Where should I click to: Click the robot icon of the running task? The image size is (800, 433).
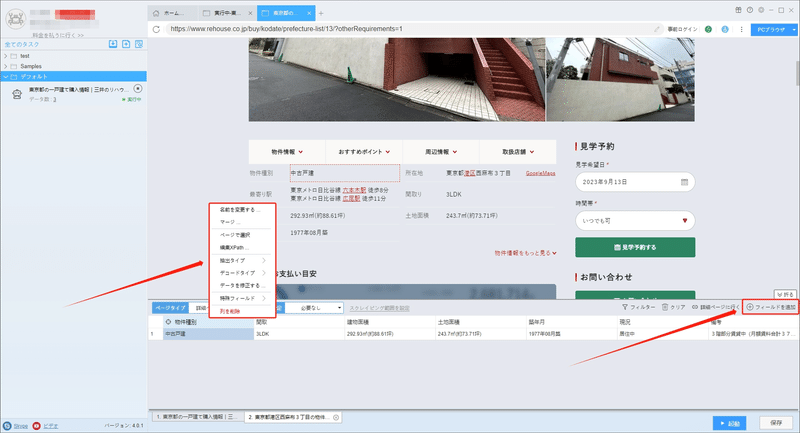(17, 94)
